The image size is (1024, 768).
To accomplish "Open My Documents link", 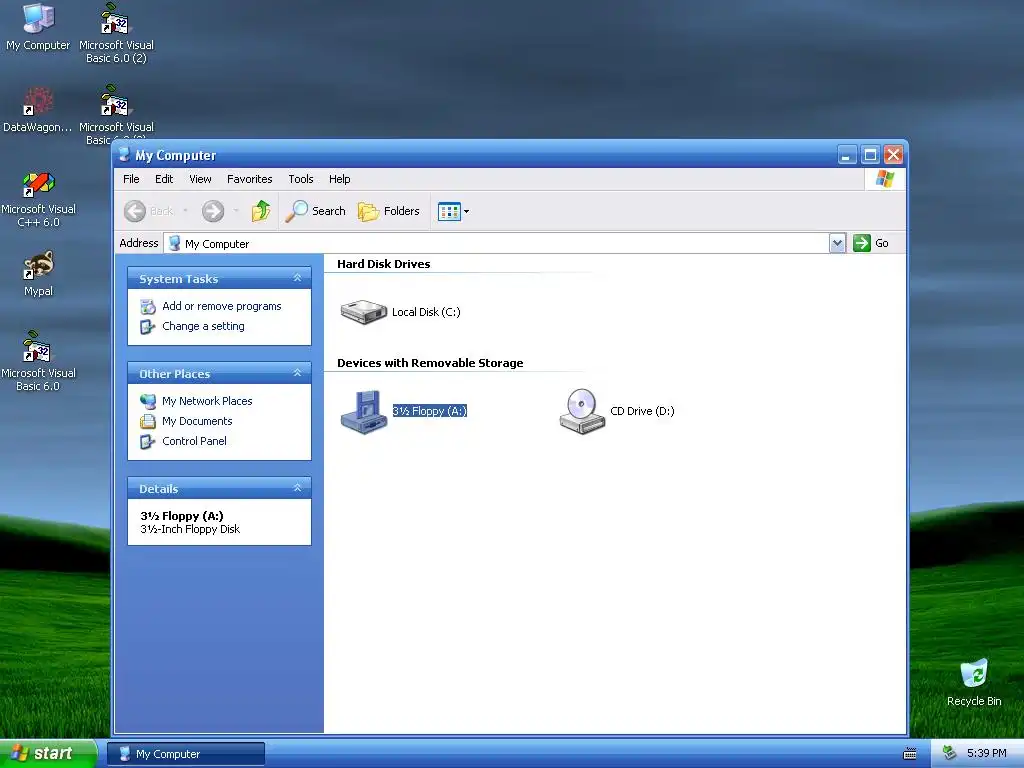I will [197, 421].
